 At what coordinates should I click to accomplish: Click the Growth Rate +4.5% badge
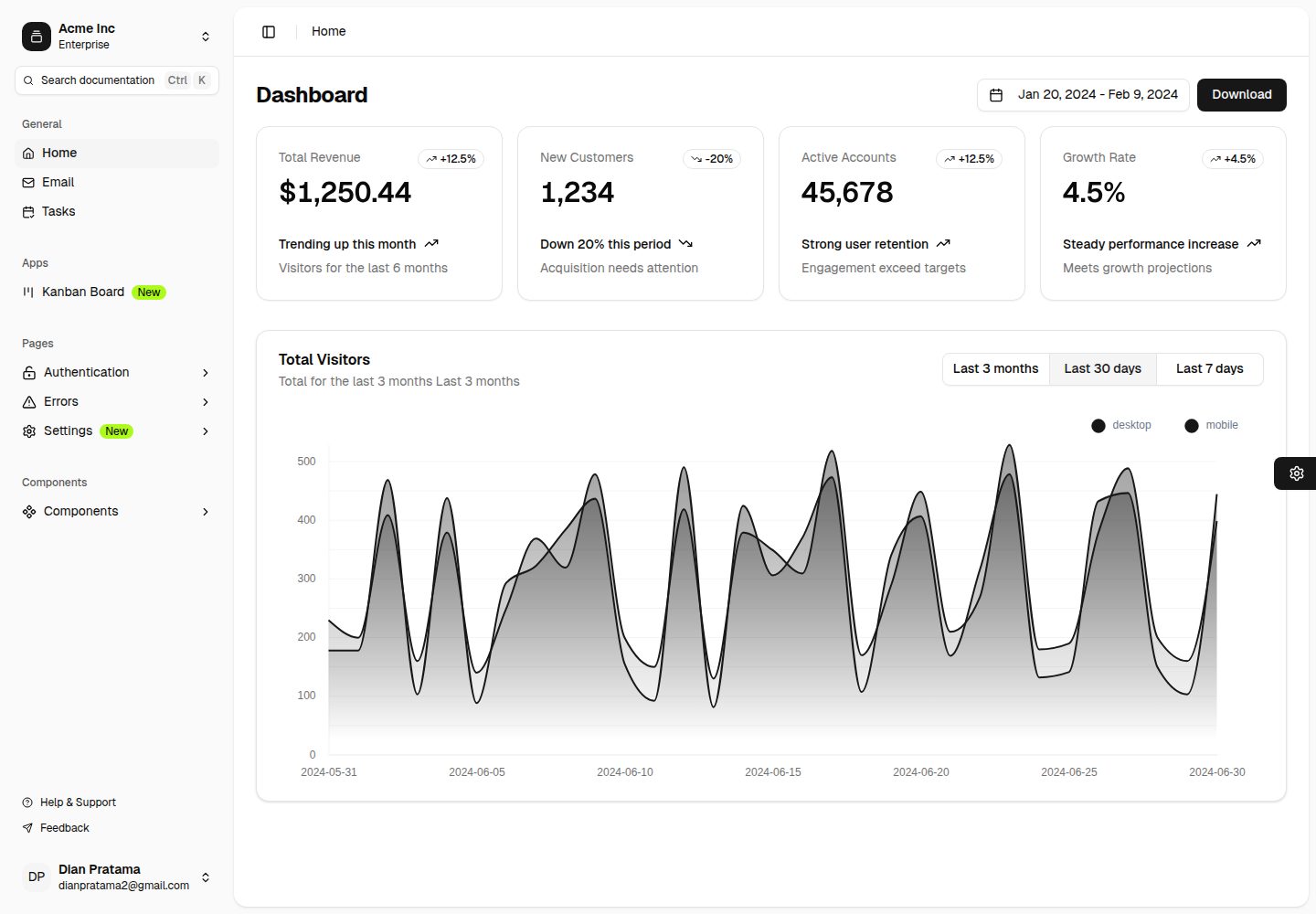click(1233, 159)
